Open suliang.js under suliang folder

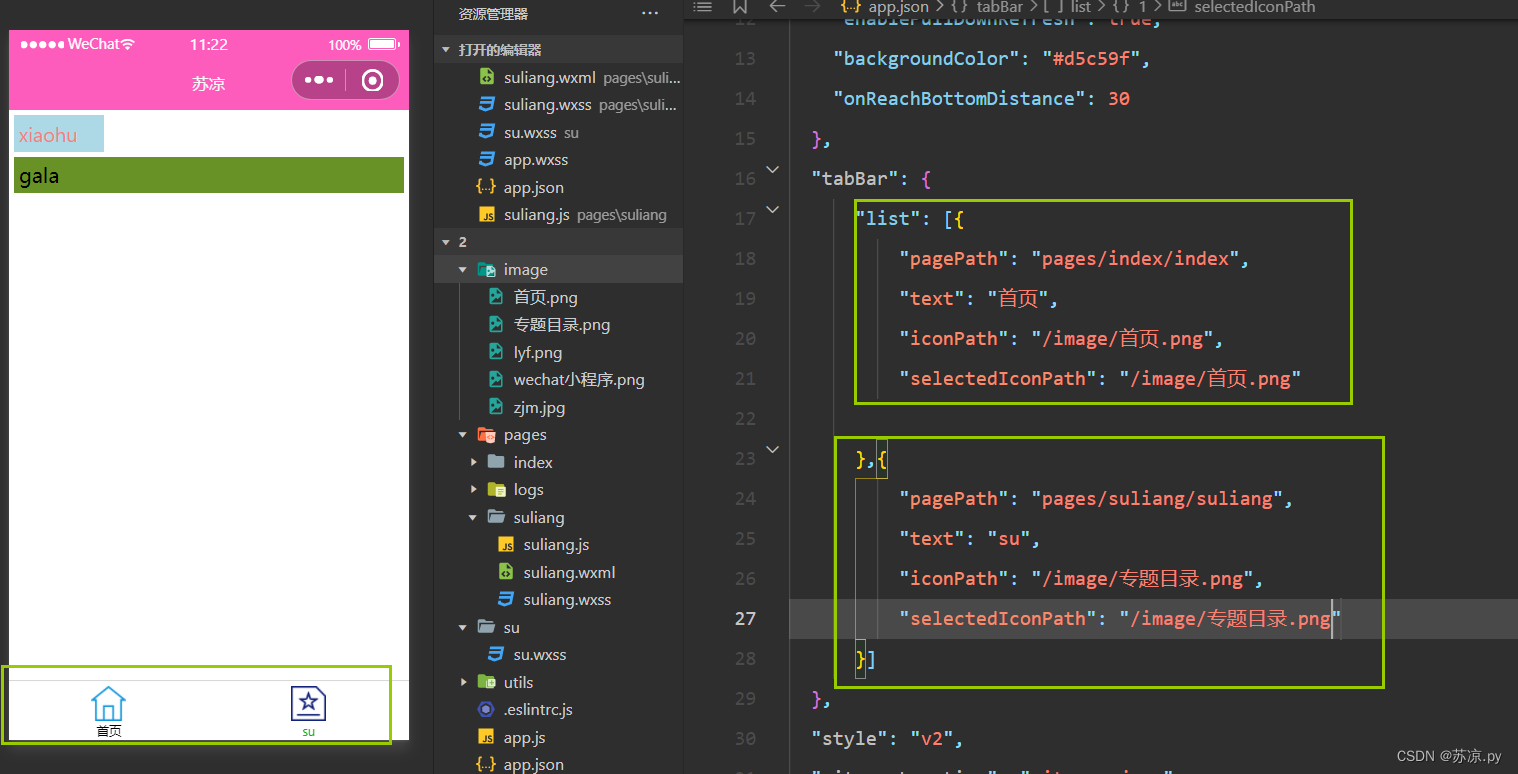coord(556,545)
